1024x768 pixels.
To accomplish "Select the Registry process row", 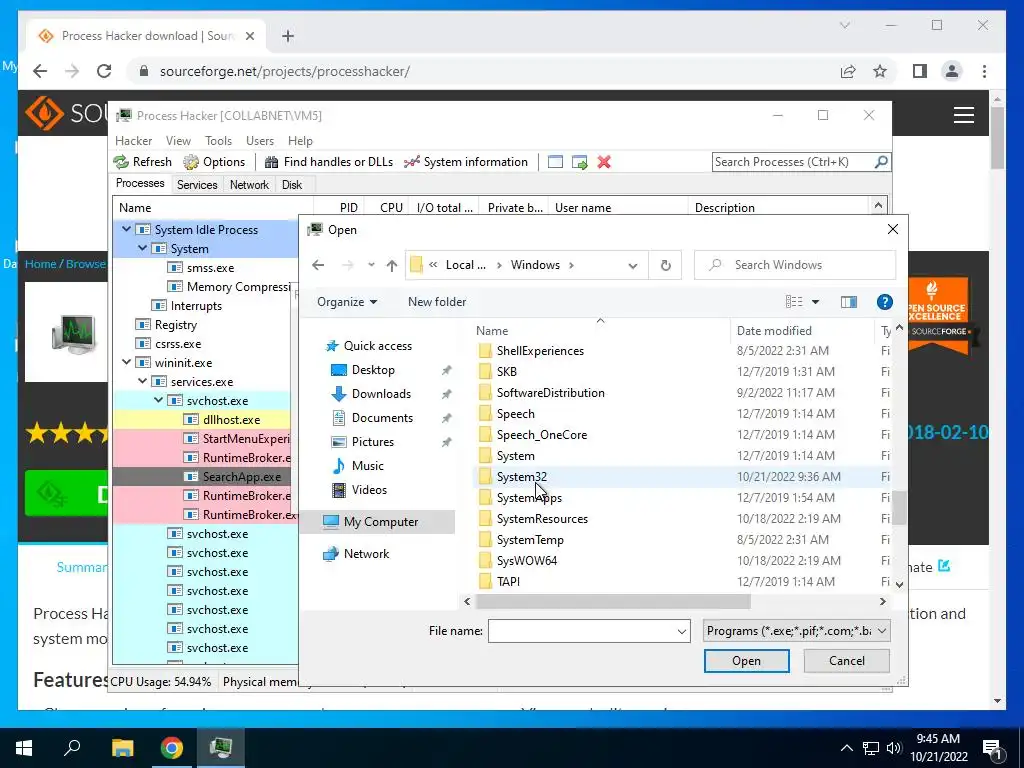I will (x=206, y=325).
